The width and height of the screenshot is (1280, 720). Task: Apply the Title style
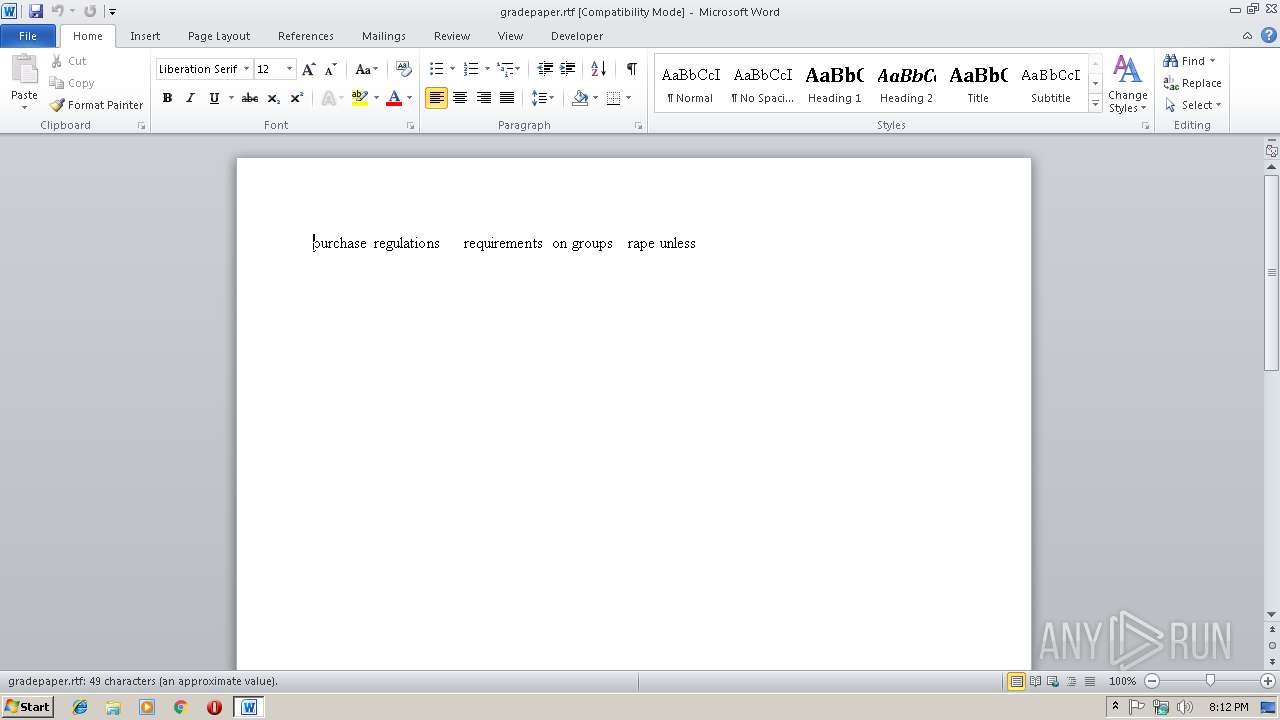pos(978,84)
